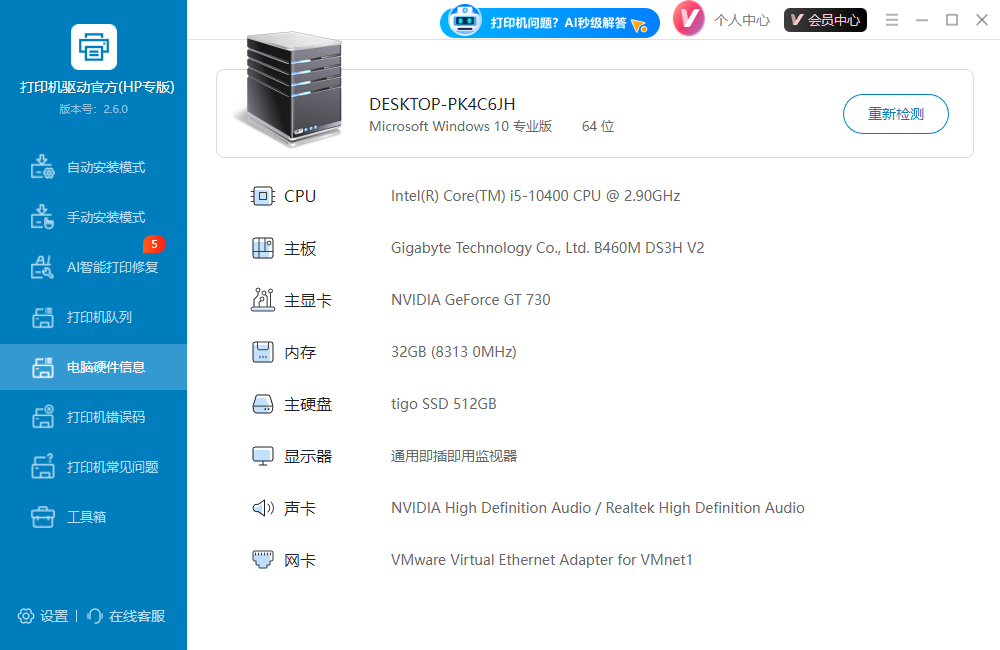Click the CPU chip icon
The width and height of the screenshot is (1000, 650).
[262, 196]
